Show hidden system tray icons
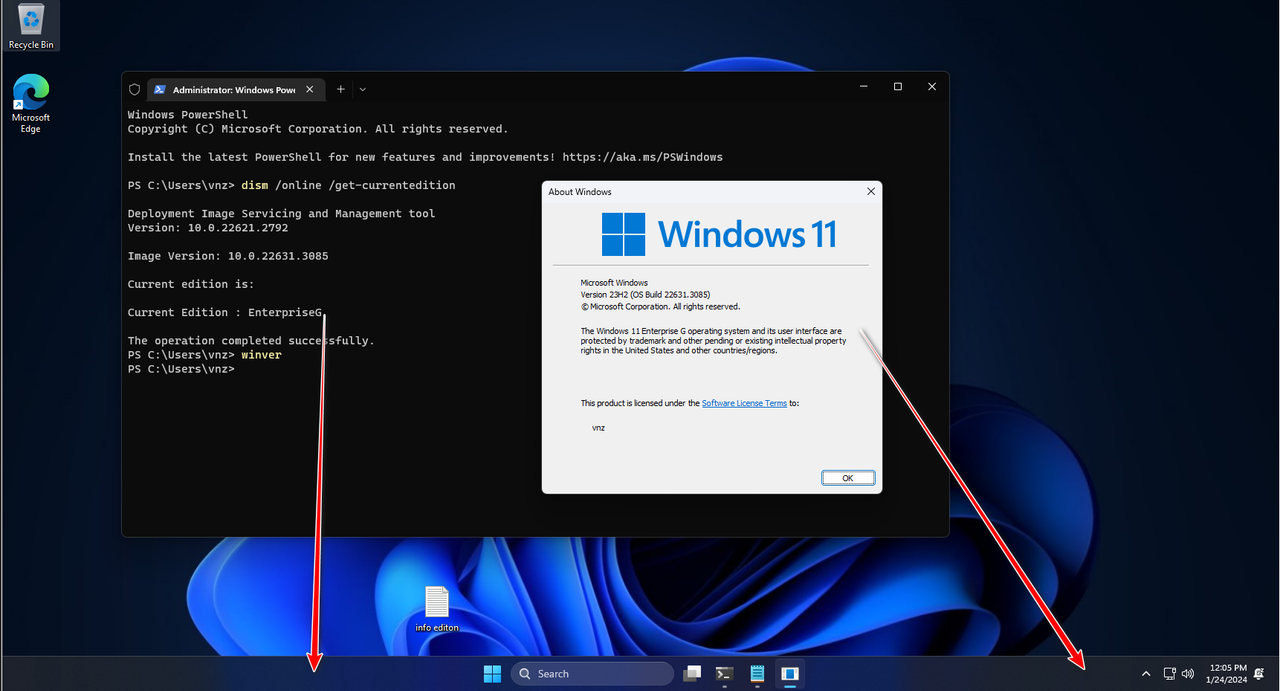 click(x=1146, y=674)
